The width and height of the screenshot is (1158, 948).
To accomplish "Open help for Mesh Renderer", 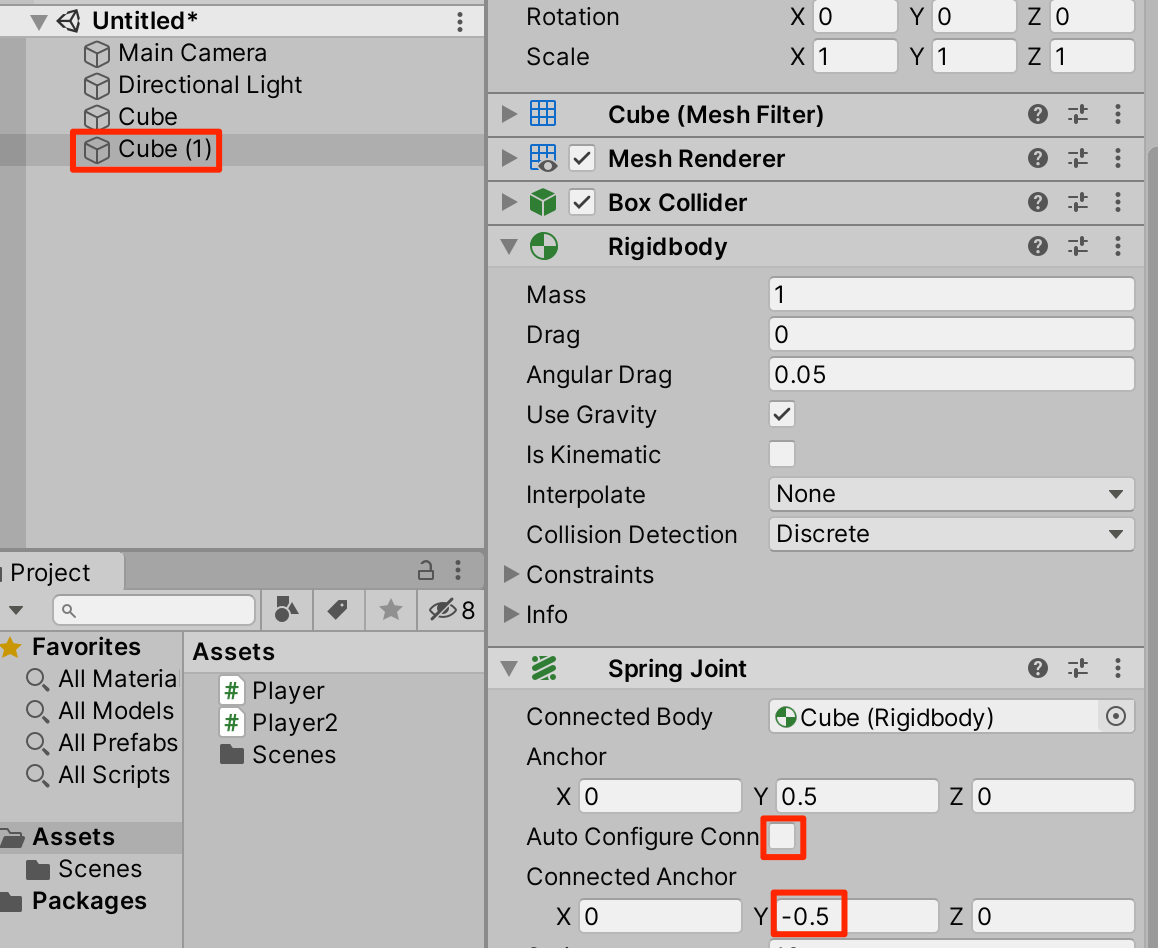I will pos(1038,159).
